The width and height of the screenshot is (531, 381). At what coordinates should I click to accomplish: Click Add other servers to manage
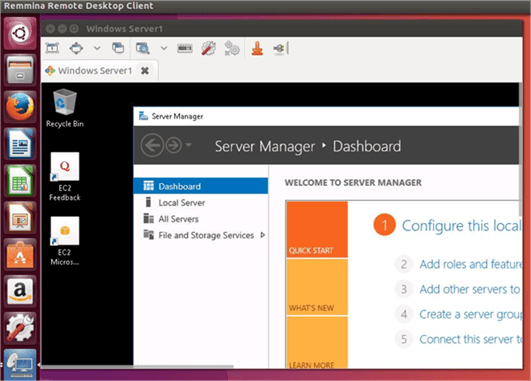point(470,289)
